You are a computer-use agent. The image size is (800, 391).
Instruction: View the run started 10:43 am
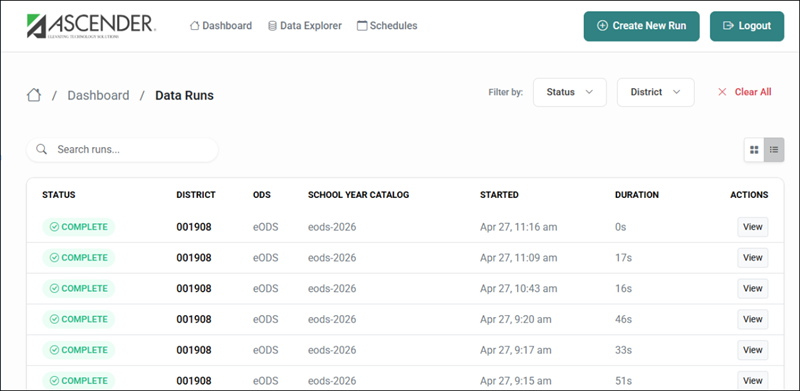(753, 288)
